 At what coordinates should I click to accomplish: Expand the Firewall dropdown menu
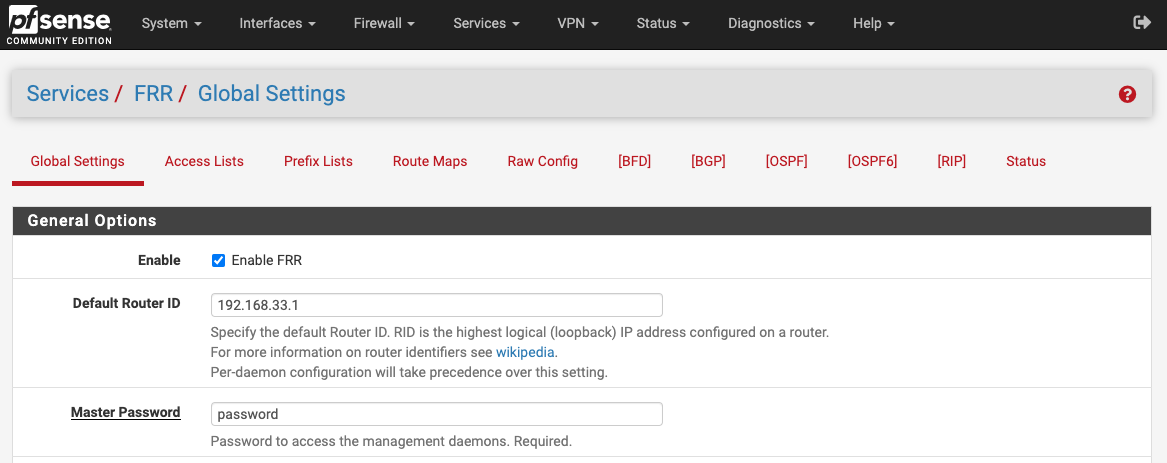384,23
